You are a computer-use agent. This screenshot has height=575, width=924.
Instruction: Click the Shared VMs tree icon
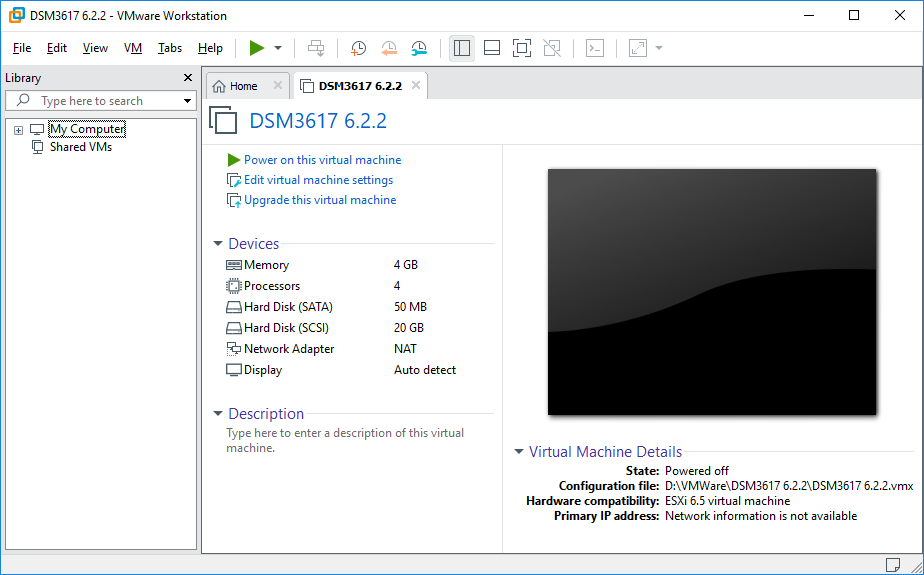37,147
